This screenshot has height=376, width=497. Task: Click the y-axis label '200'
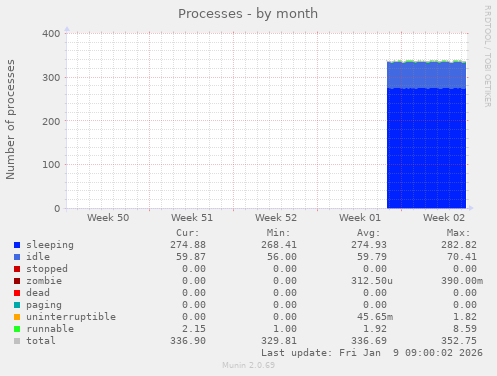coord(51,121)
